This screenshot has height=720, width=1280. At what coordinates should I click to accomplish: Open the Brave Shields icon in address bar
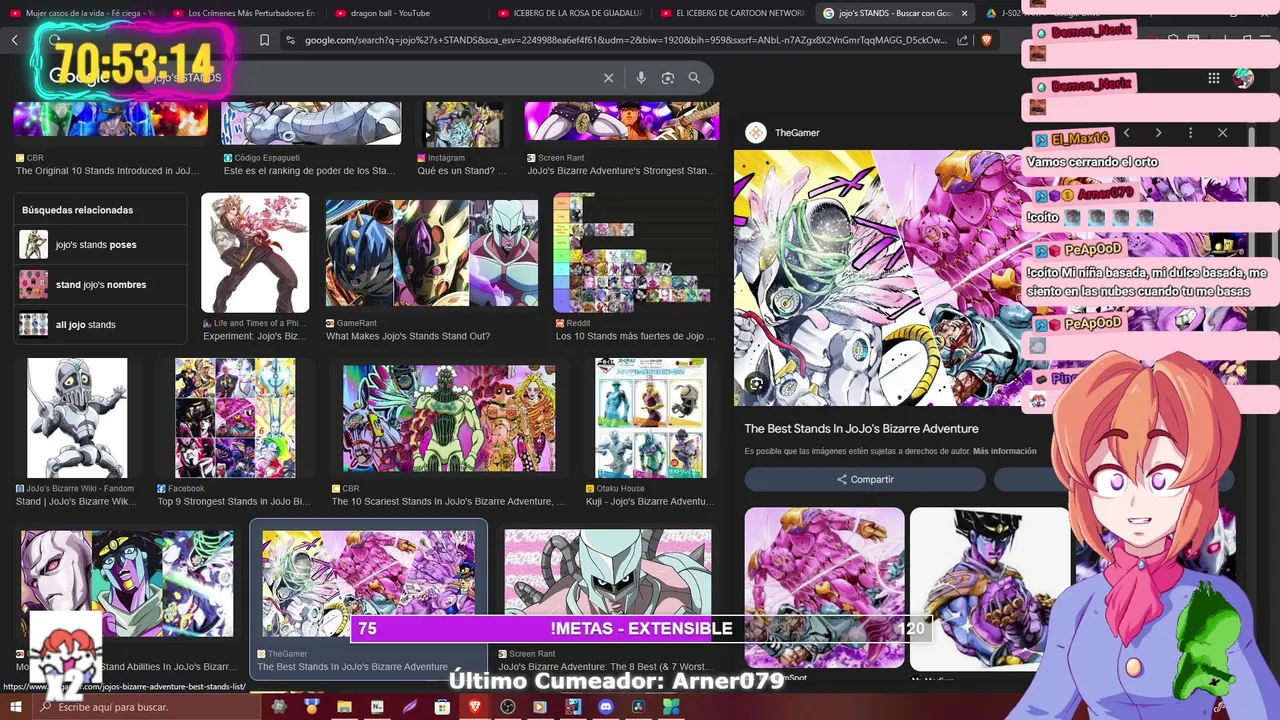click(x=987, y=40)
